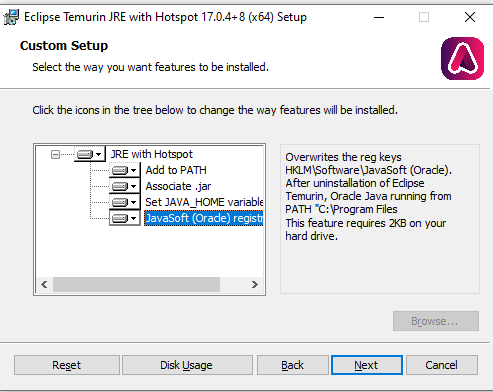Open the Associate .jar feature dropdown
Image resolution: width=493 pixels, height=392 pixels.
(x=125, y=186)
